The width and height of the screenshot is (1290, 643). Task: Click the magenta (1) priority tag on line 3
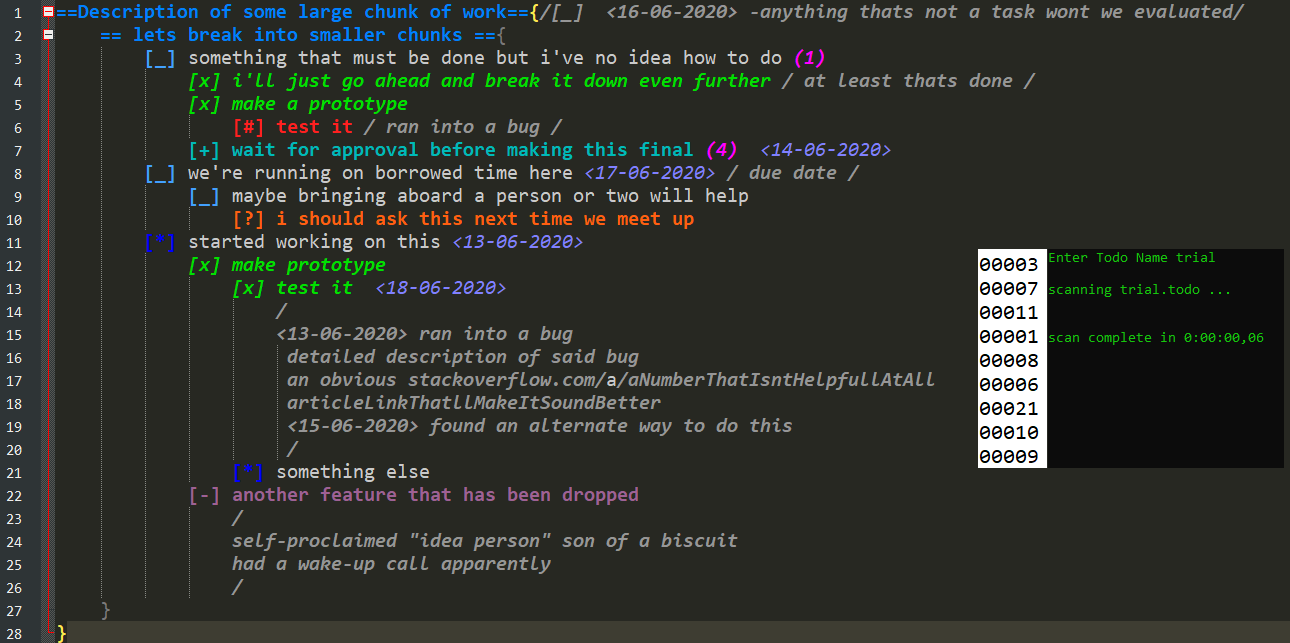click(x=809, y=58)
